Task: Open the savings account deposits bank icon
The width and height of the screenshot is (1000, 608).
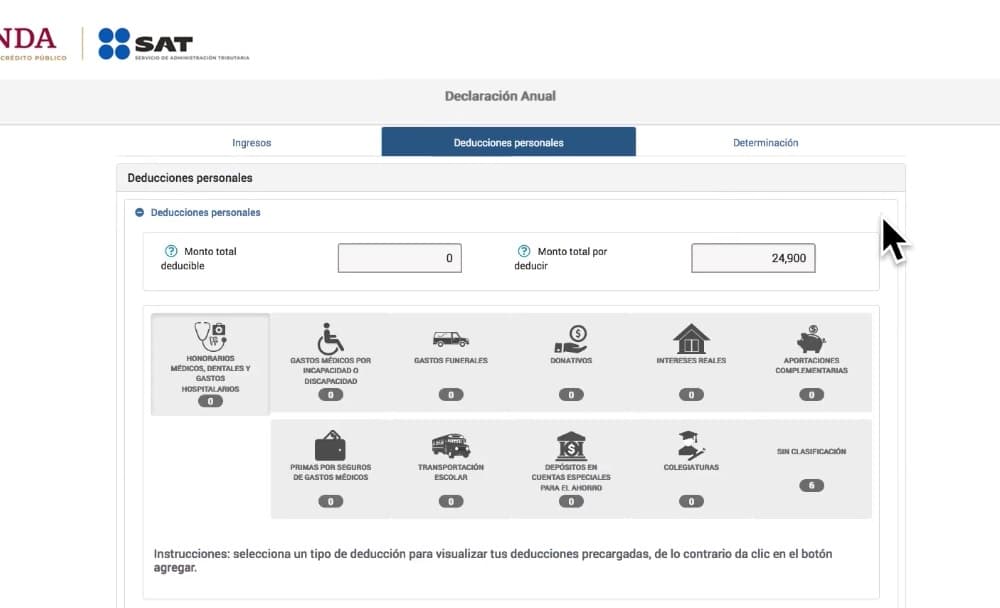Action: click(x=570, y=445)
